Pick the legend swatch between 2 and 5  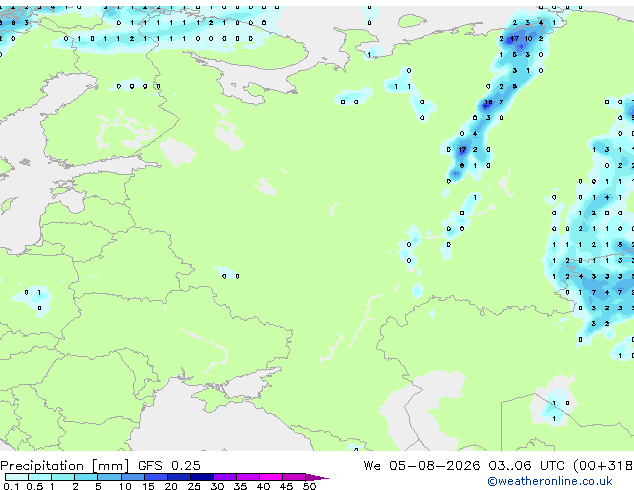click(x=86, y=477)
